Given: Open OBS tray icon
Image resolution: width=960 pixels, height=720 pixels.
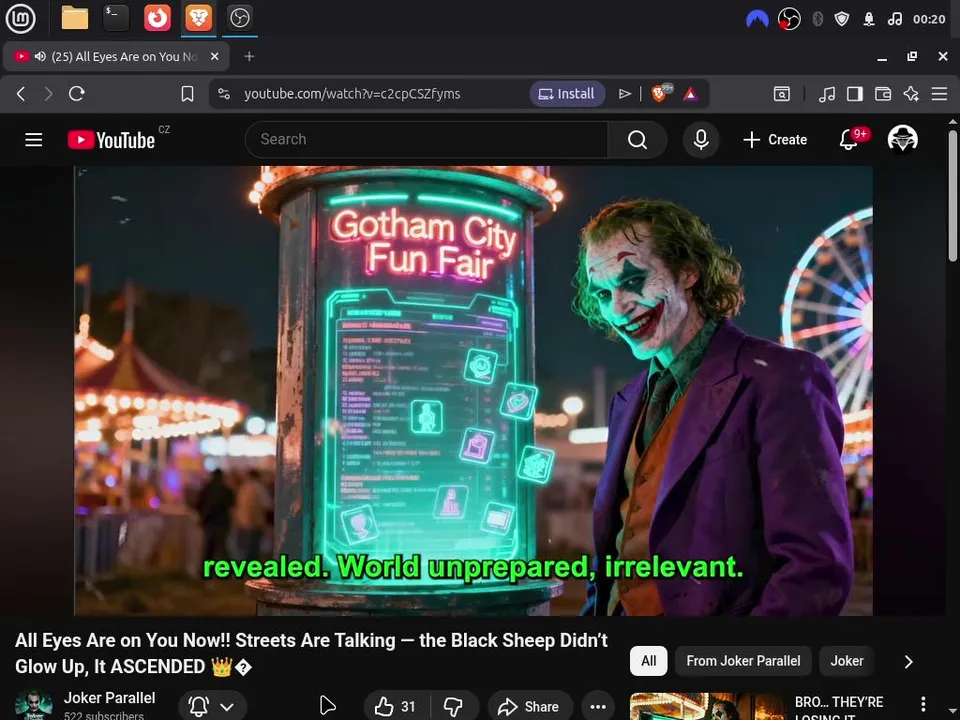Looking at the screenshot, I should coord(789,19).
